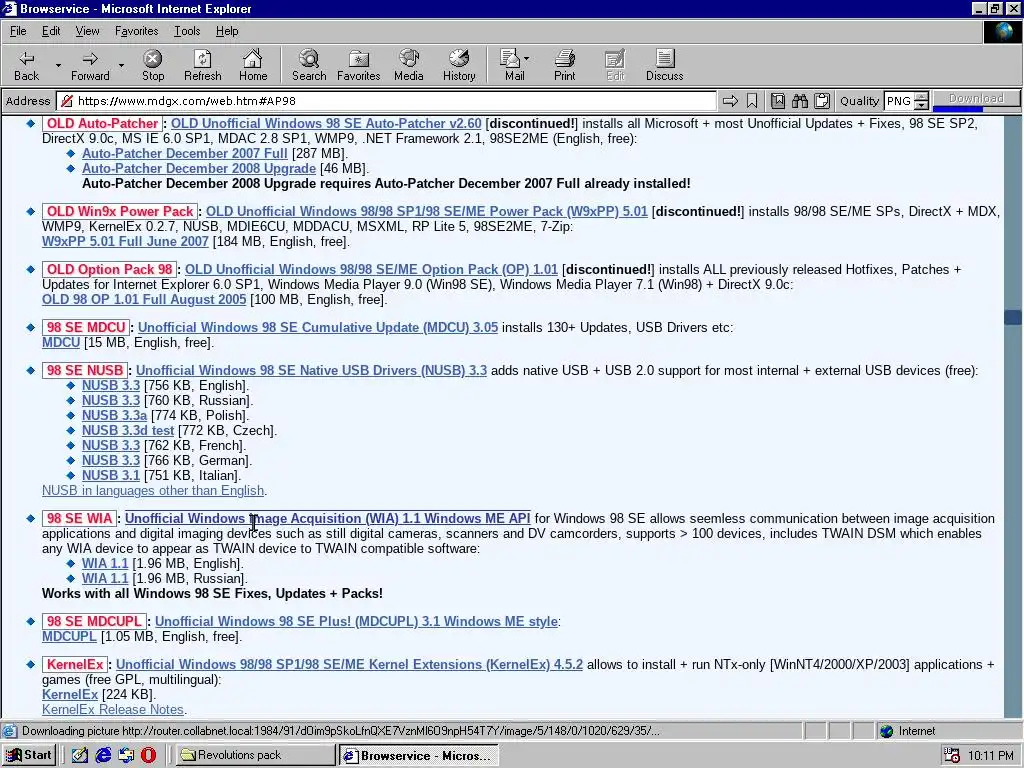Refresh the current page
The image size is (1024, 768).
(202, 66)
